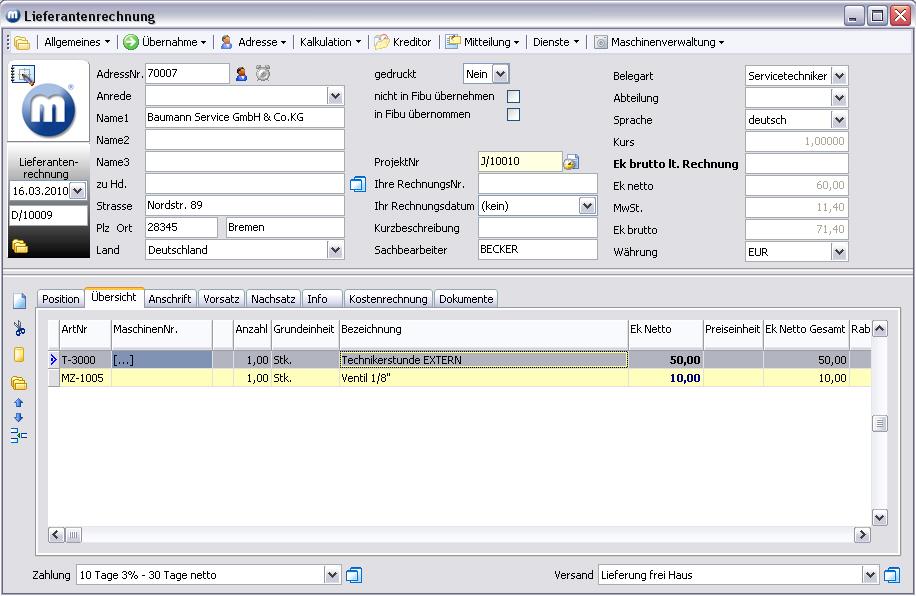Switch to the Kostenrechnung tab
916x596 pixels.
coord(389,299)
